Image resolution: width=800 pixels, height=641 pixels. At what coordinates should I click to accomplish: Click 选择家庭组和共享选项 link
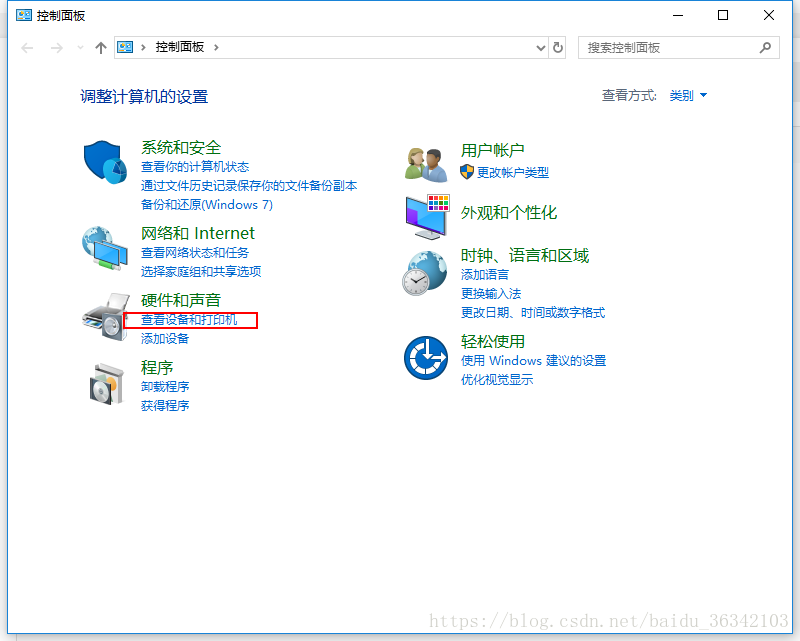(x=201, y=272)
